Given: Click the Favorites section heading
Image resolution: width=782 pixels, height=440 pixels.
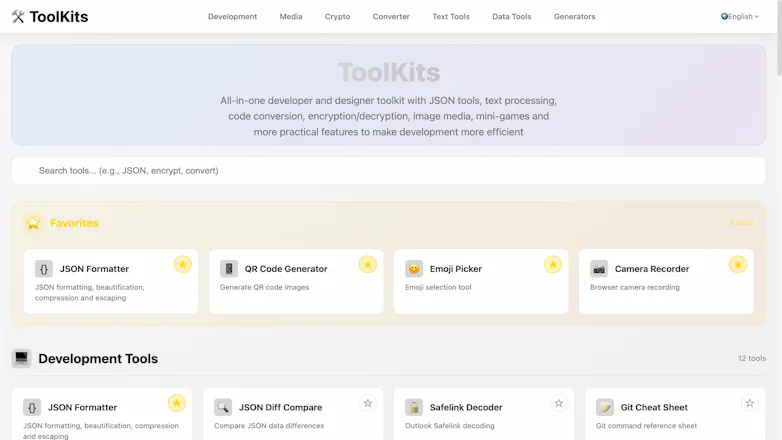Looking at the screenshot, I should coord(74,223).
